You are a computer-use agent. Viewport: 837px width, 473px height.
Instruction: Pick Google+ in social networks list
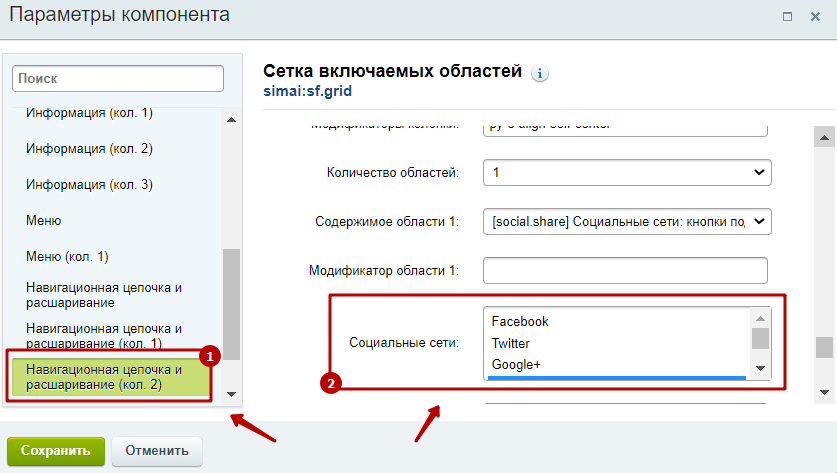coord(516,364)
